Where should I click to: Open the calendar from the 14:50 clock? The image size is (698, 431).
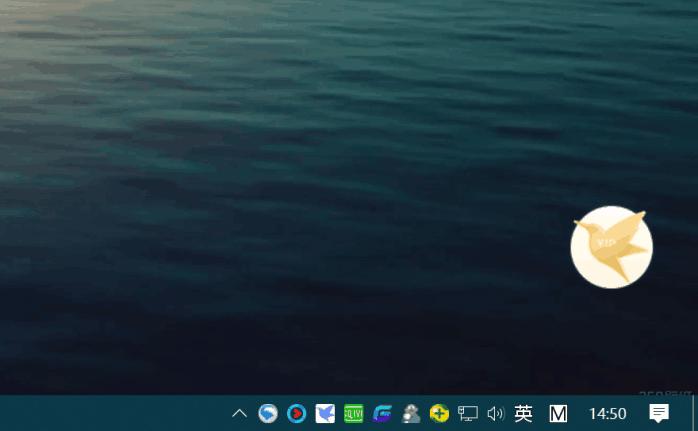(607, 413)
